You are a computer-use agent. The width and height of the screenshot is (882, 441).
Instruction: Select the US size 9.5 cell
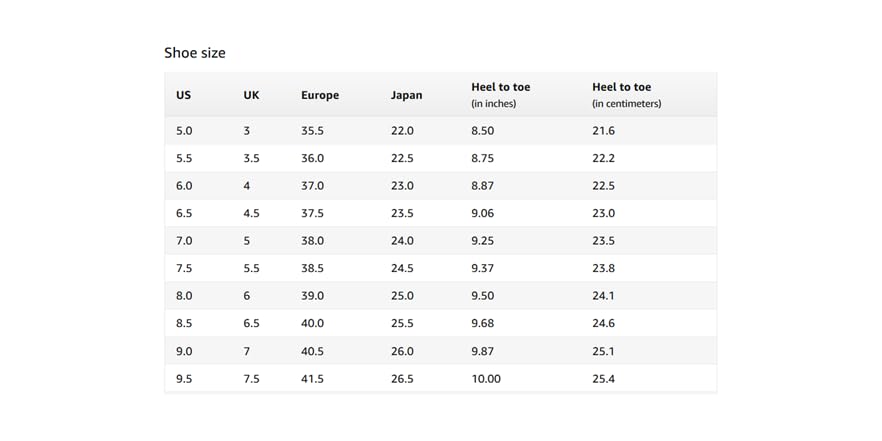[x=184, y=379]
